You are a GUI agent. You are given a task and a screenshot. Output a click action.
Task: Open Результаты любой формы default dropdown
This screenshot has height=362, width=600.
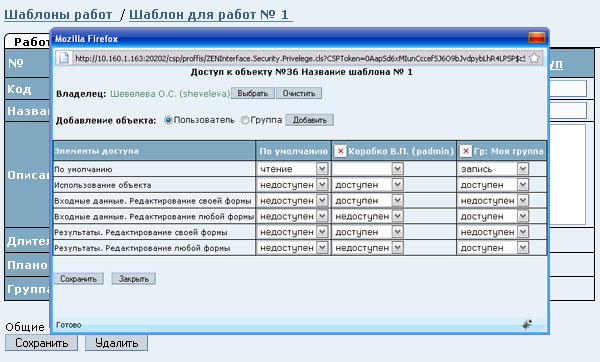(x=293, y=248)
